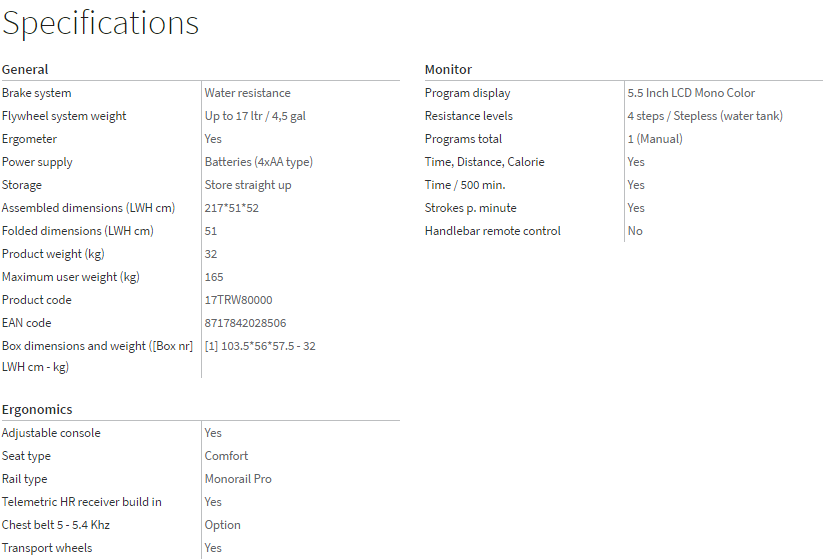Click the Water resistance value
The width and height of the screenshot is (831, 559).
point(248,93)
